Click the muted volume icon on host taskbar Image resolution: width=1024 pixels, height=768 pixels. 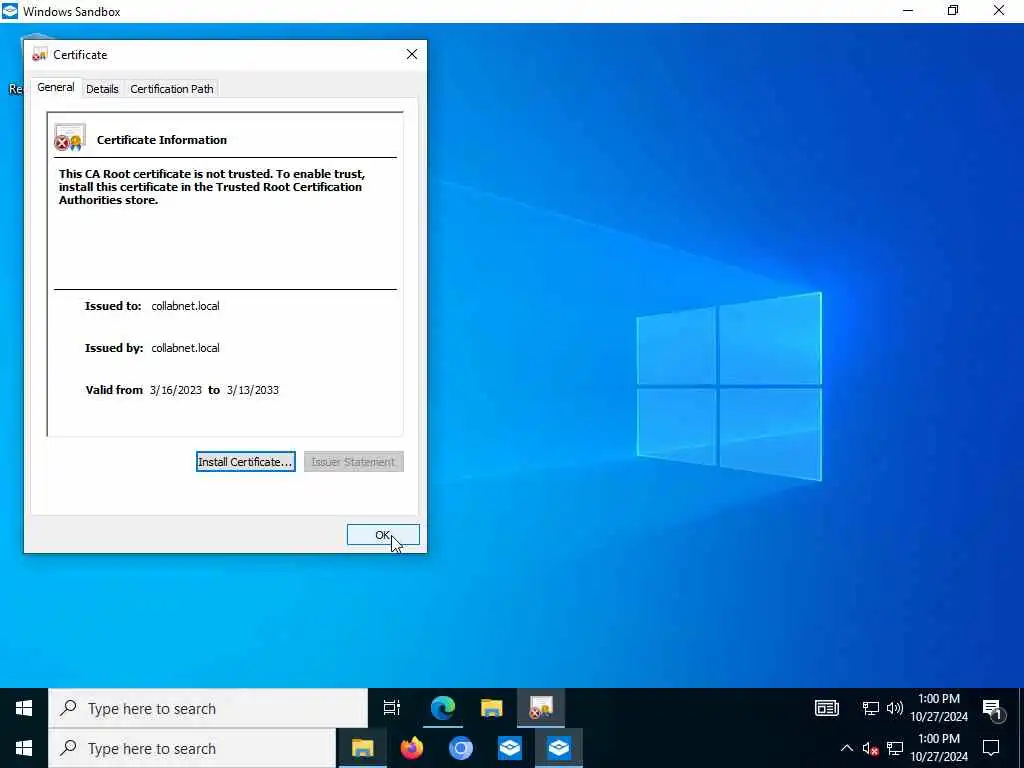[x=870, y=748]
